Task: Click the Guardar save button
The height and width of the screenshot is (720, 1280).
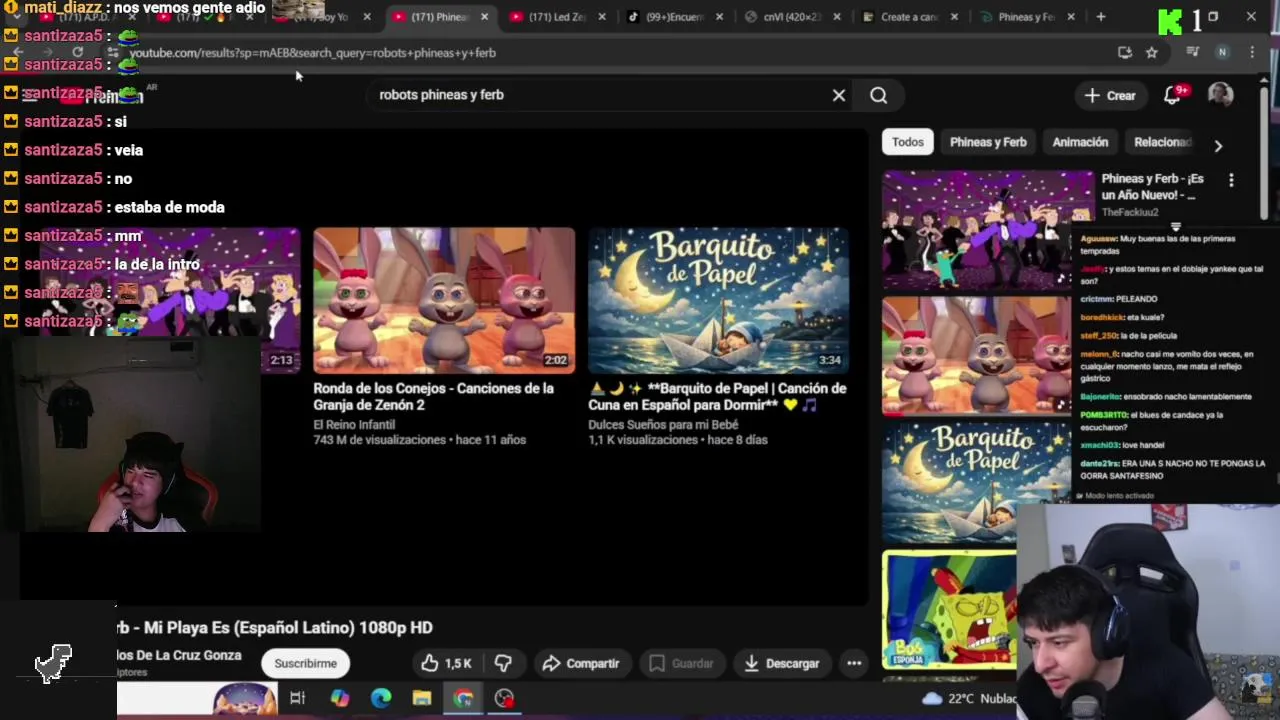Action: [681, 663]
